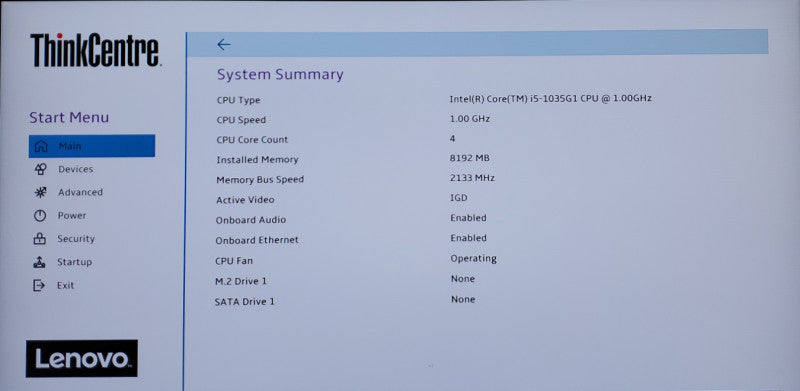This screenshot has width=800, height=391.
Task: Click the Startup boot icon
Action: pyautogui.click(x=39, y=262)
